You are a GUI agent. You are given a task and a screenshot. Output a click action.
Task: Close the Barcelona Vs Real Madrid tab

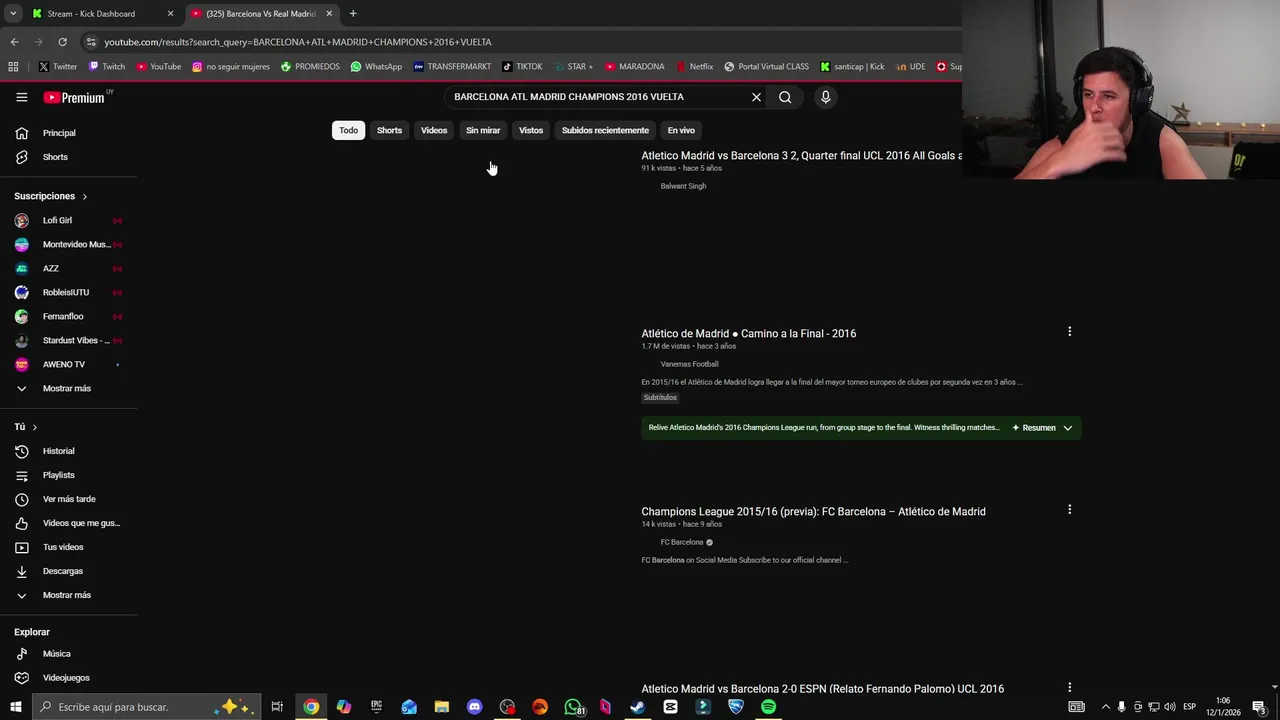coord(329,14)
